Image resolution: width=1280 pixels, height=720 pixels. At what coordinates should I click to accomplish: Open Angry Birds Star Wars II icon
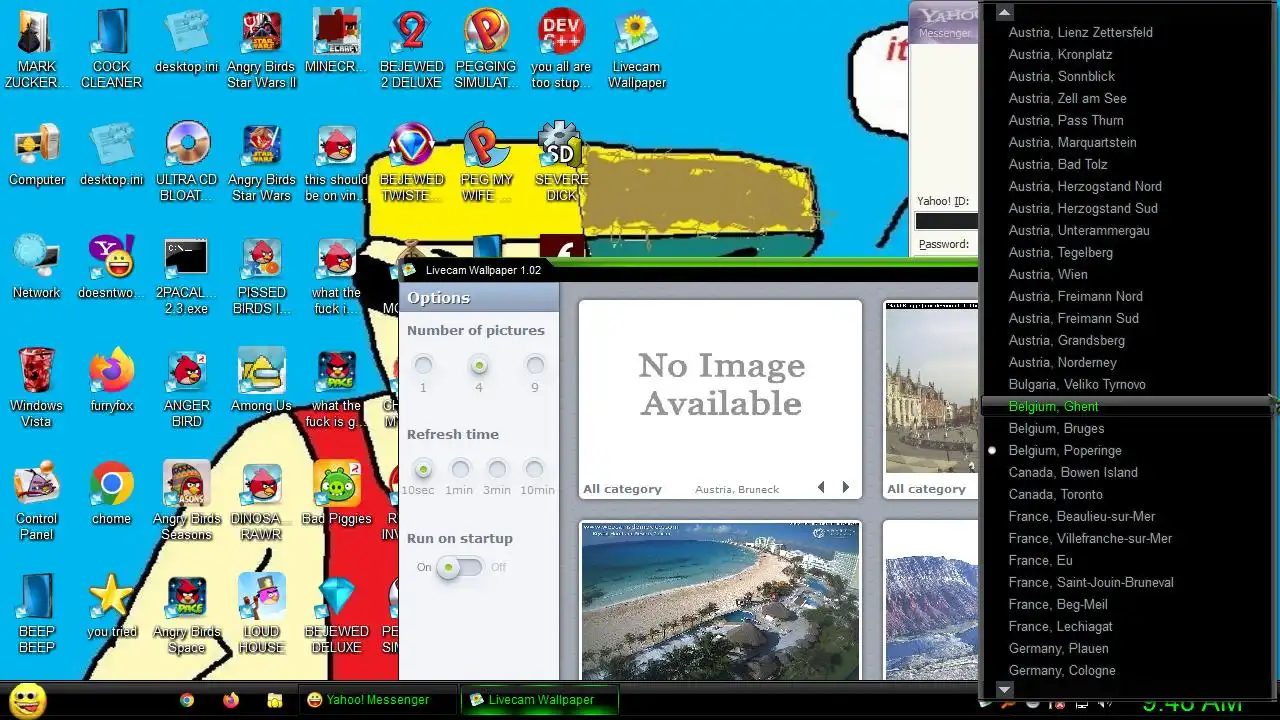261,50
